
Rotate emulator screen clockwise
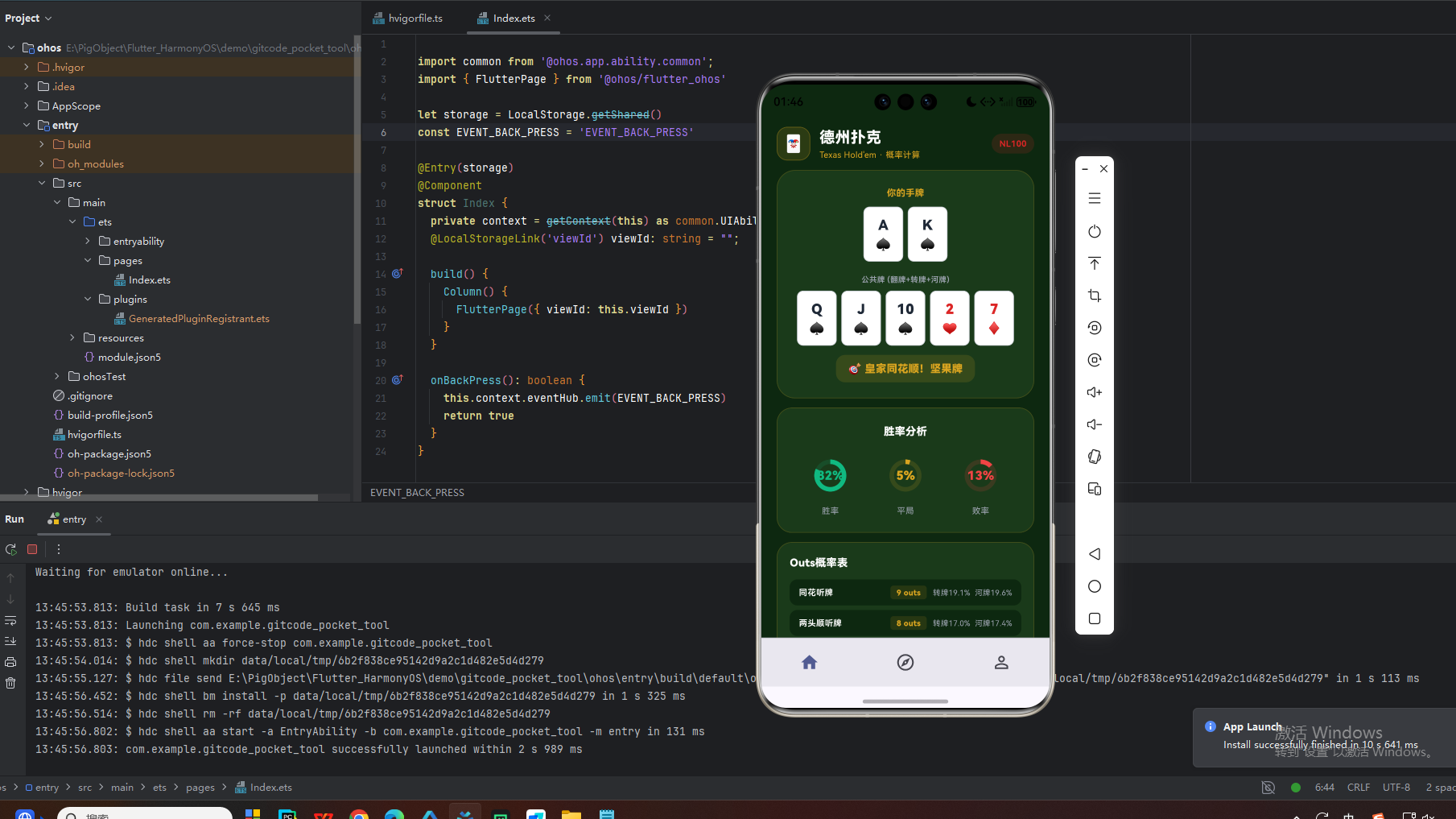[1095, 360]
